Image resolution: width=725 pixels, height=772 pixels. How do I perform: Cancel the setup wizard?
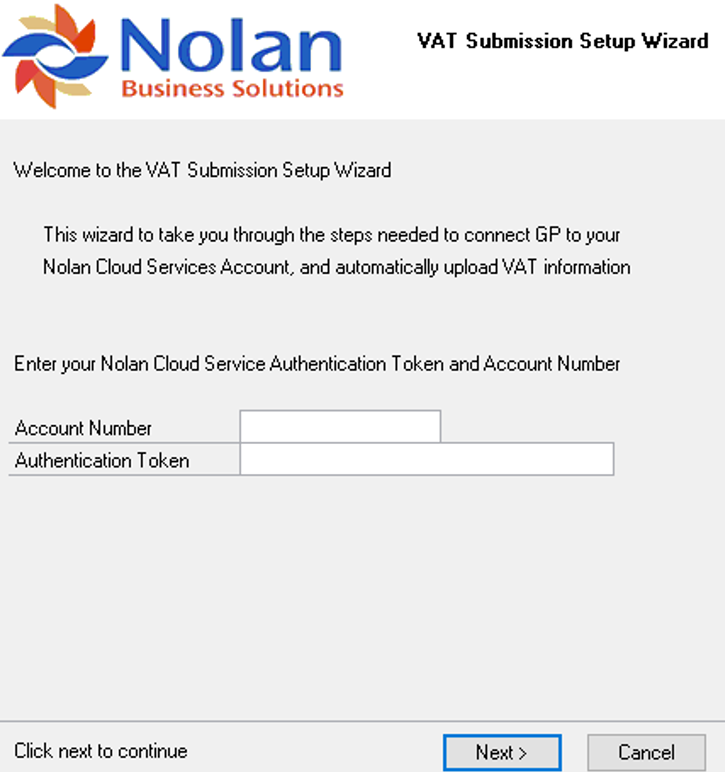[x=646, y=752]
